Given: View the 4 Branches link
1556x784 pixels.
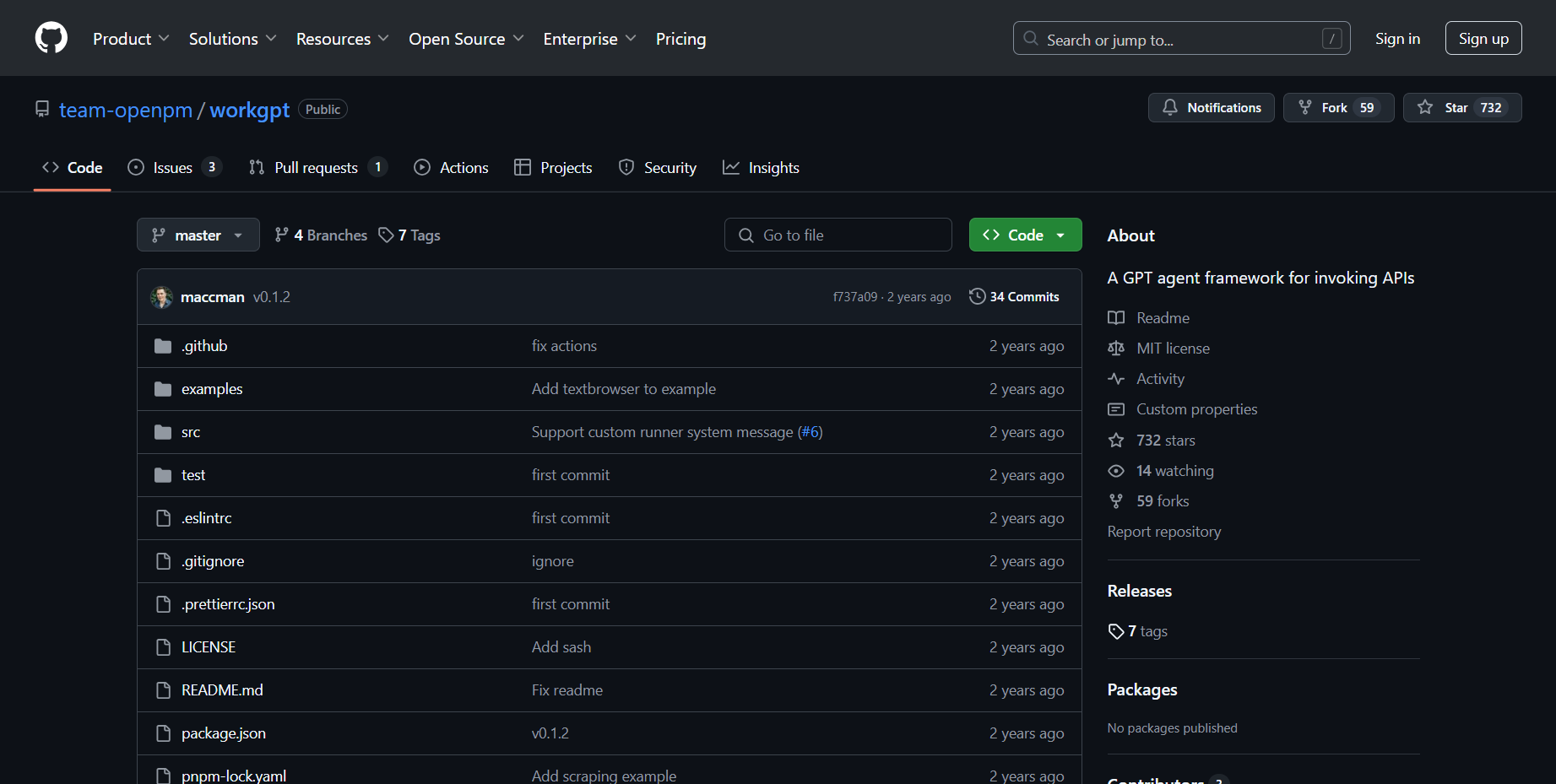Looking at the screenshot, I should click(321, 235).
